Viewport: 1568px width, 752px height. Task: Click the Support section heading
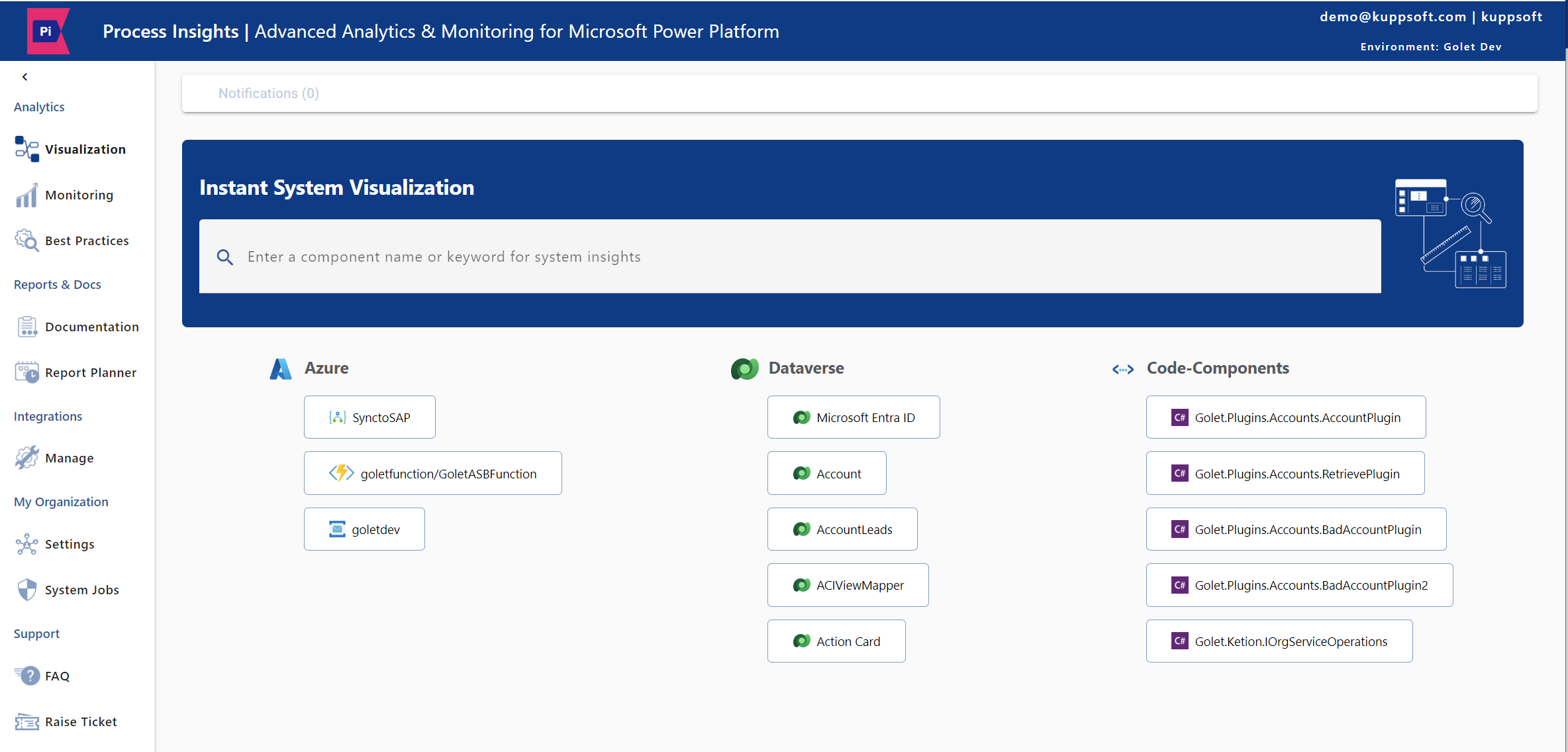(36, 633)
